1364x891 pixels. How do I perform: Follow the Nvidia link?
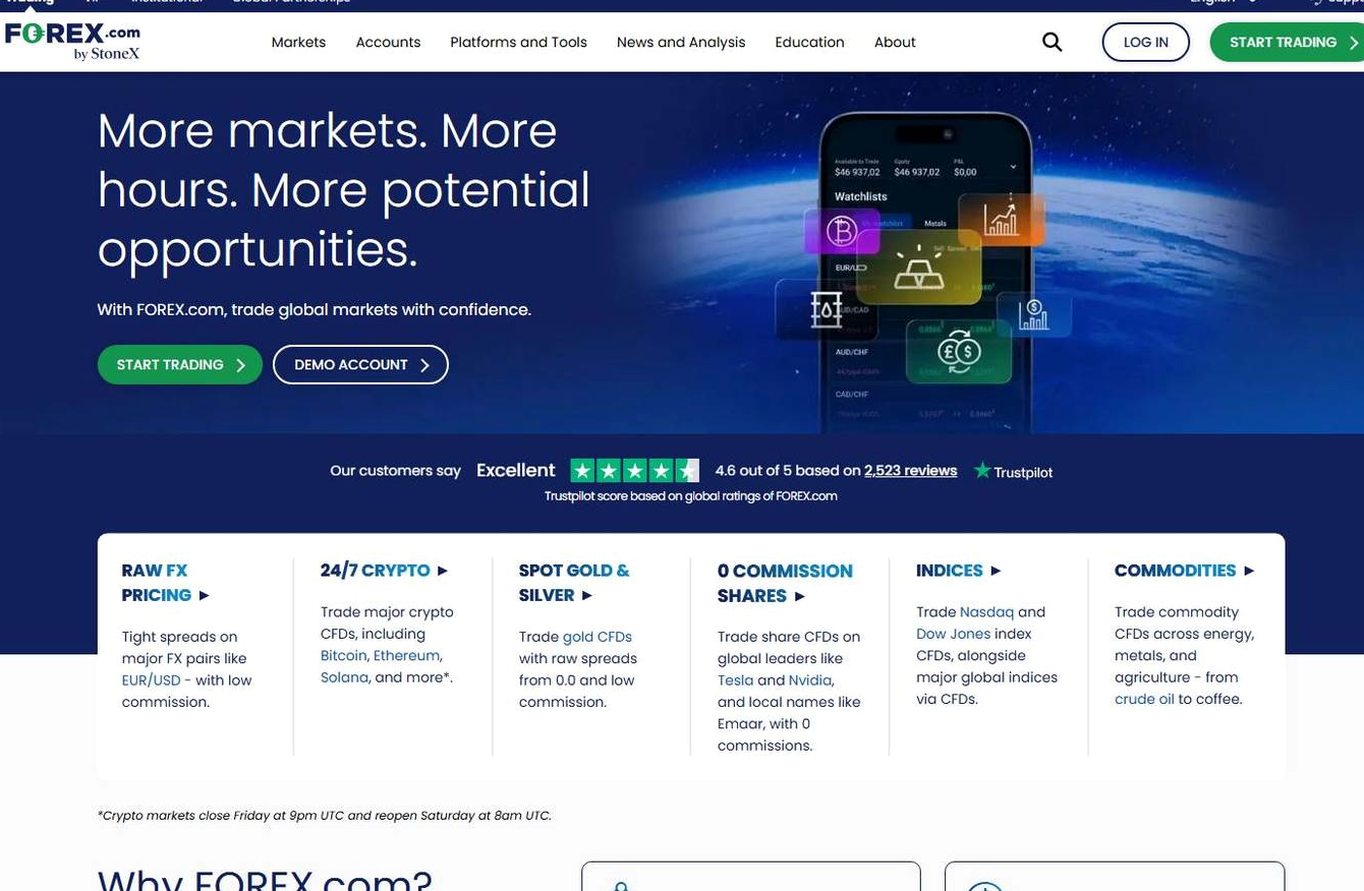(810, 680)
